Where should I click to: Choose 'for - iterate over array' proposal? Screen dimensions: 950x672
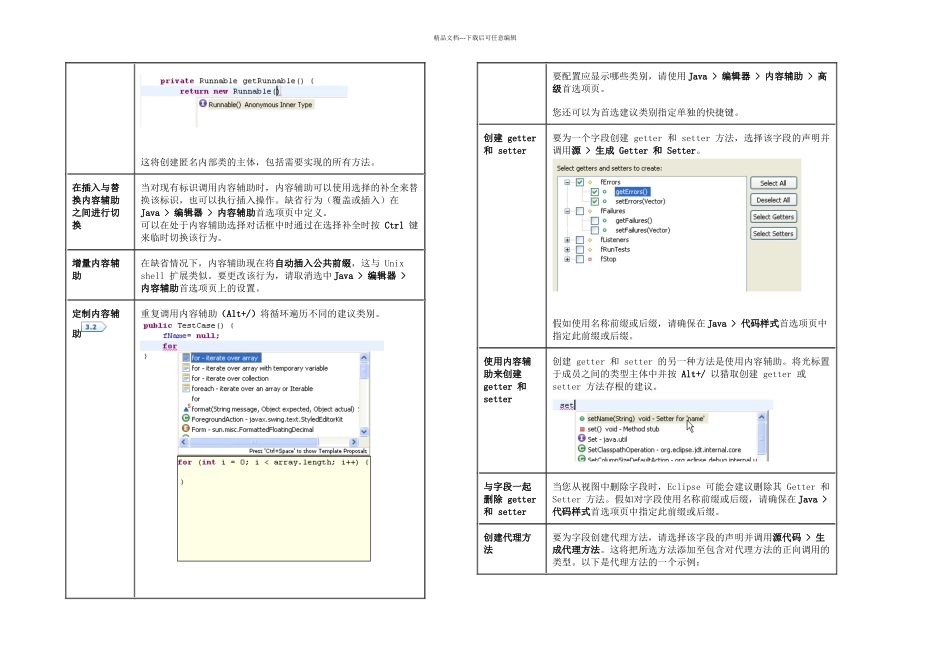pos(225,358)
